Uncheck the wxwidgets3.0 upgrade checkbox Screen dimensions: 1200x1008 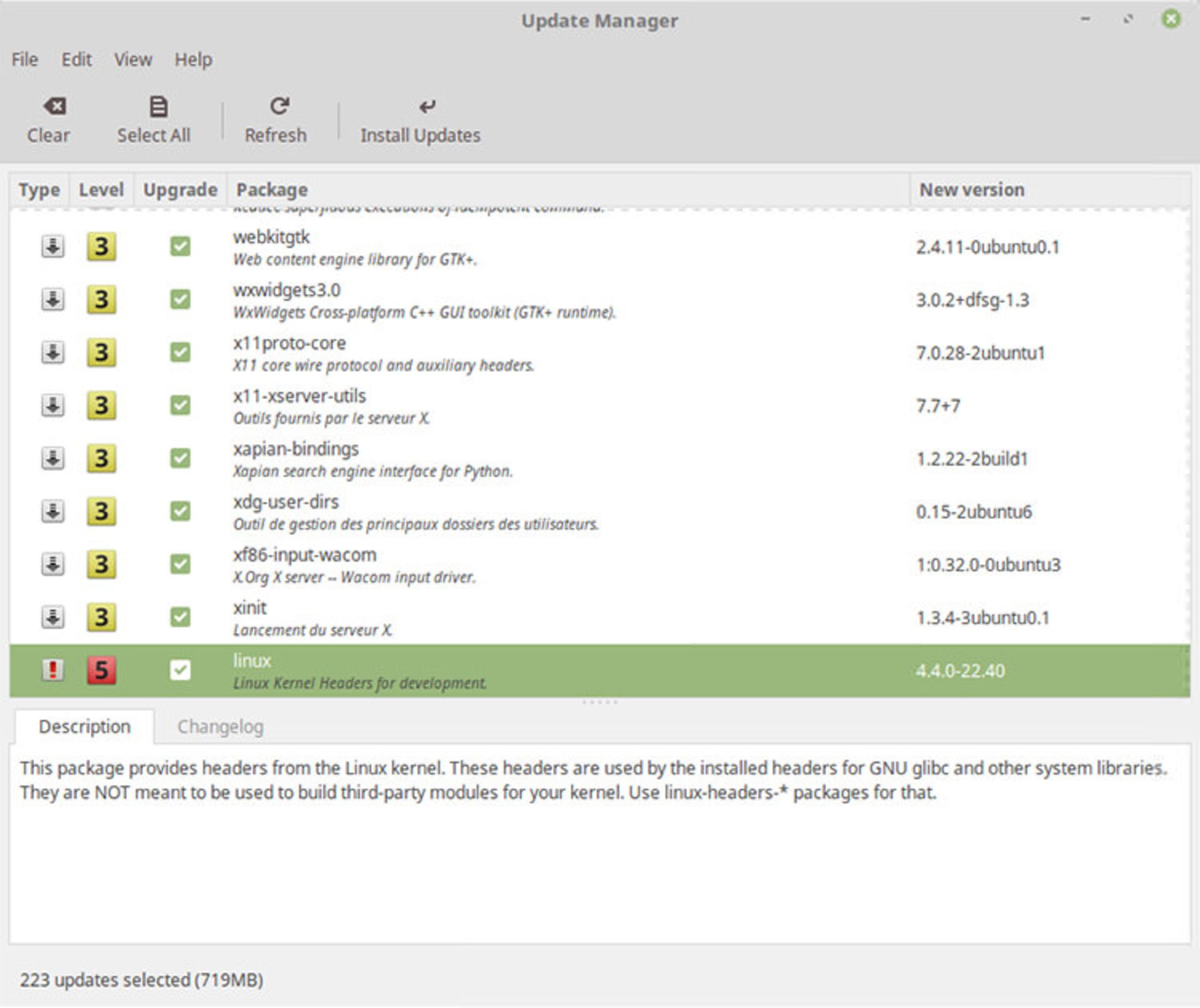tap(180, 299)
